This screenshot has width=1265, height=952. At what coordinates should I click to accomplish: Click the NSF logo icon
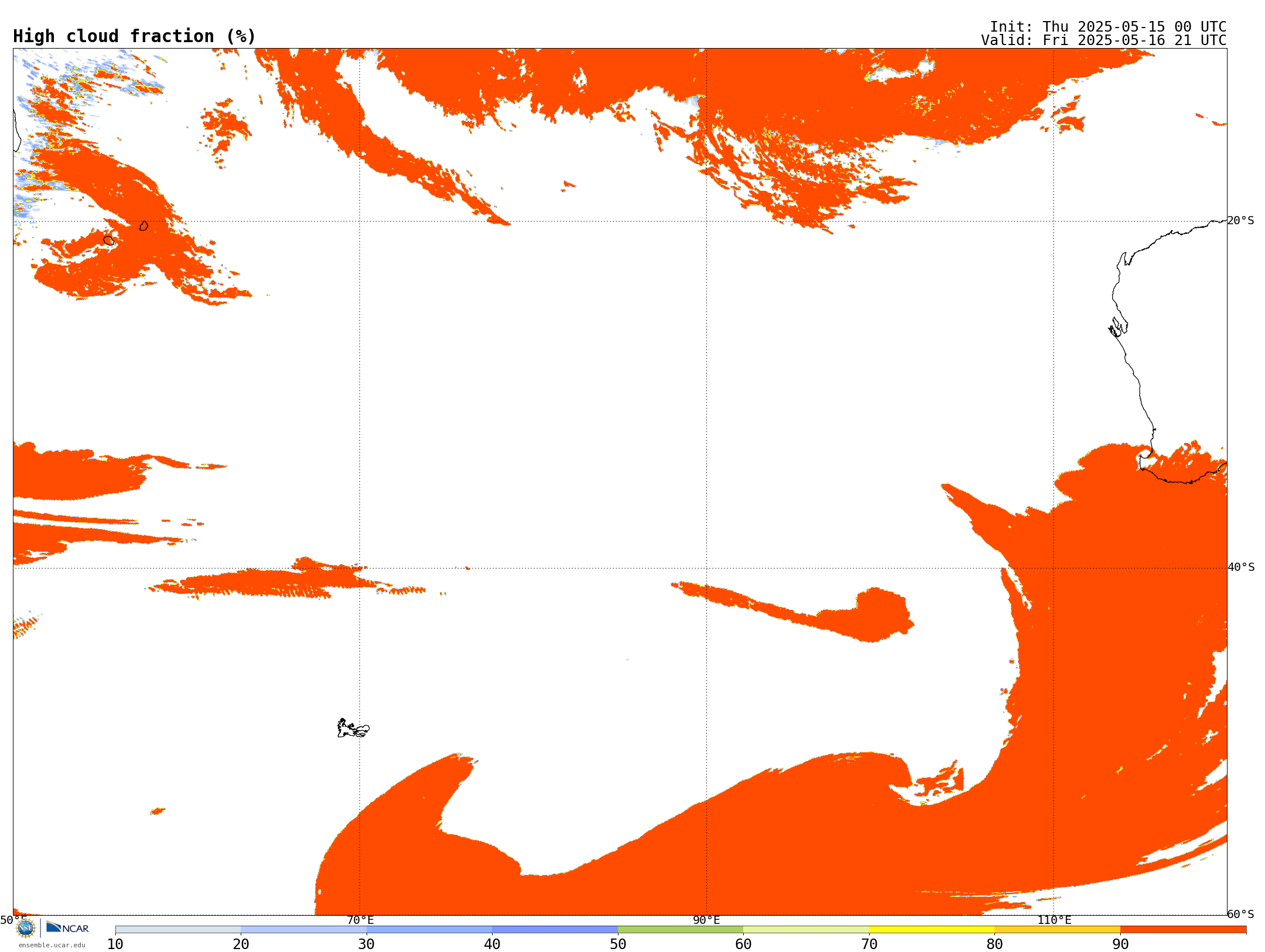click(26, 927)
